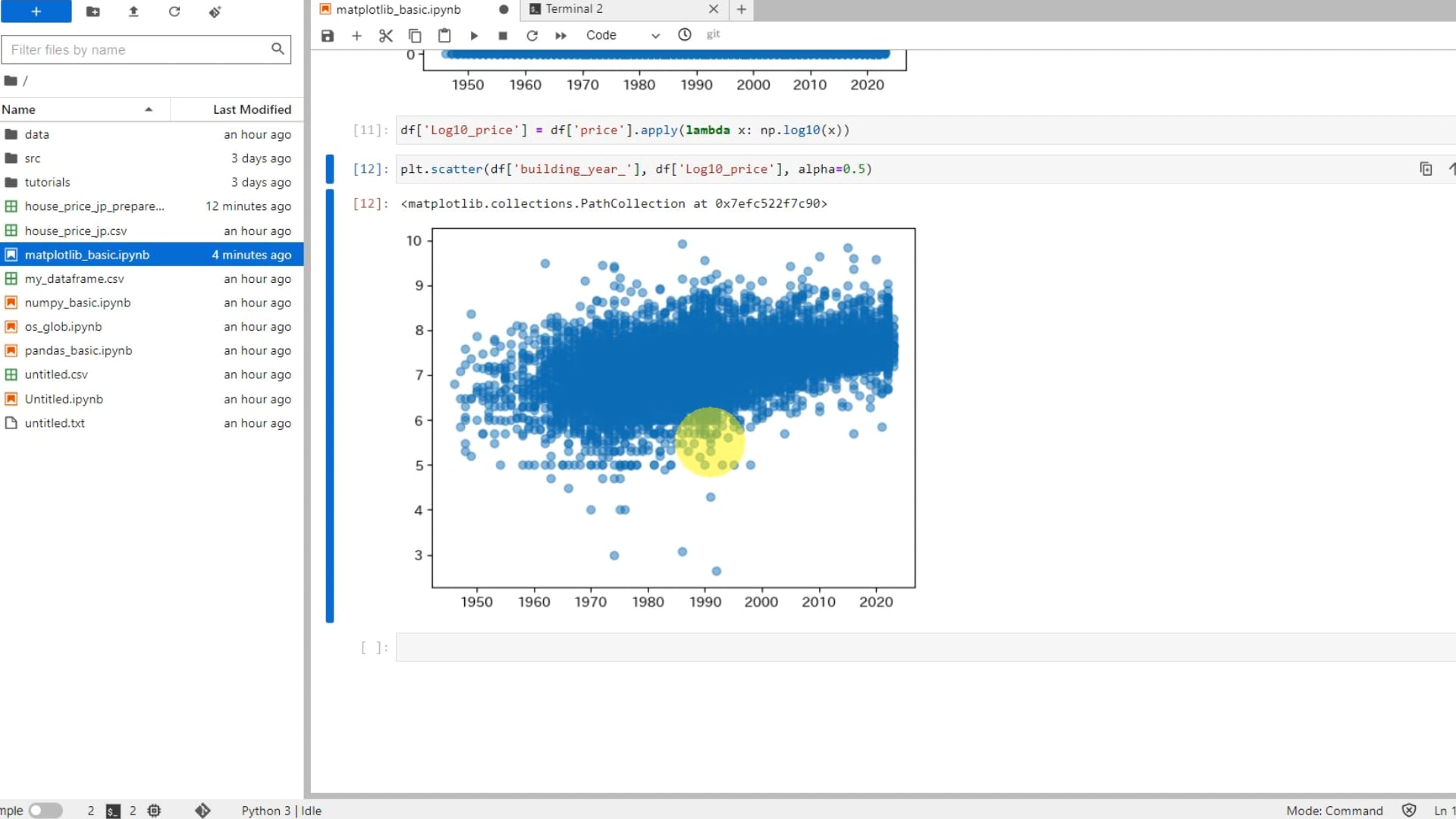Screen dimensions: 1456x819
Task: Select os_glob.ipynb notebook
Action: [152, 327]
